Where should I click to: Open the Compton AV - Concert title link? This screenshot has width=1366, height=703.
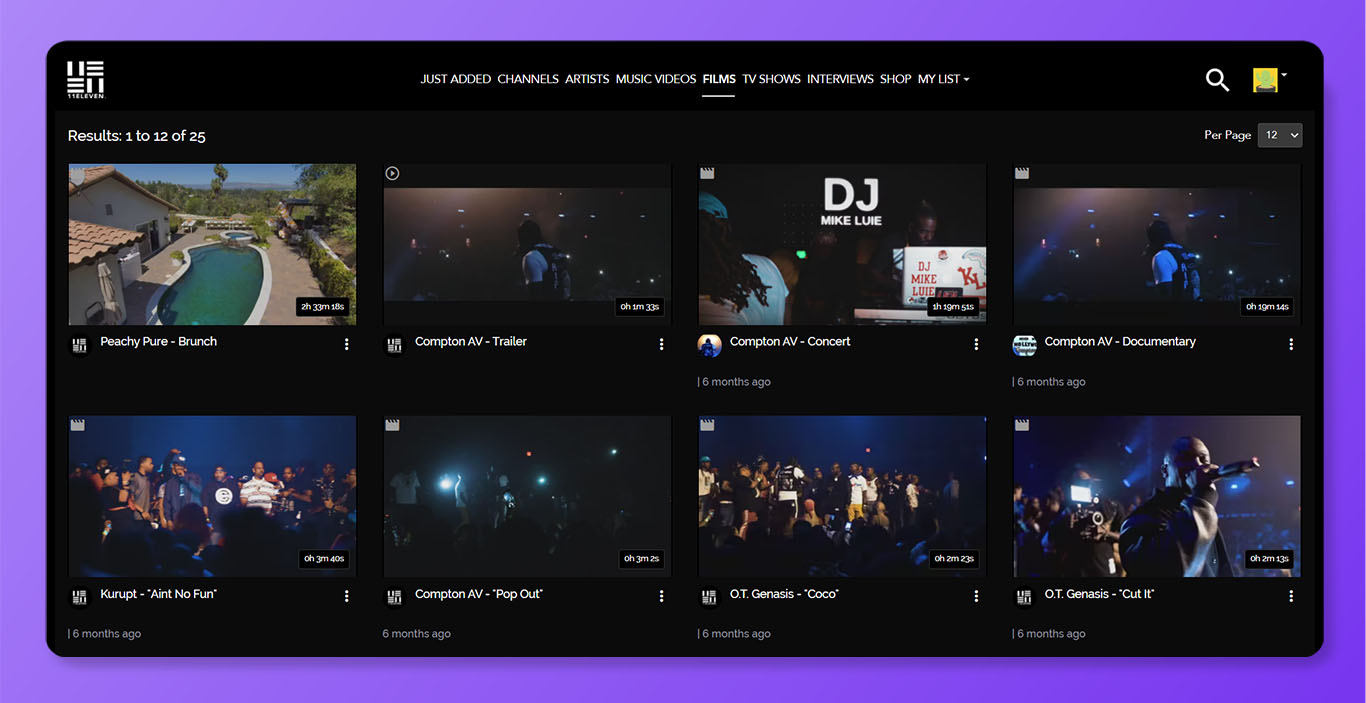[x=790, y=341]
